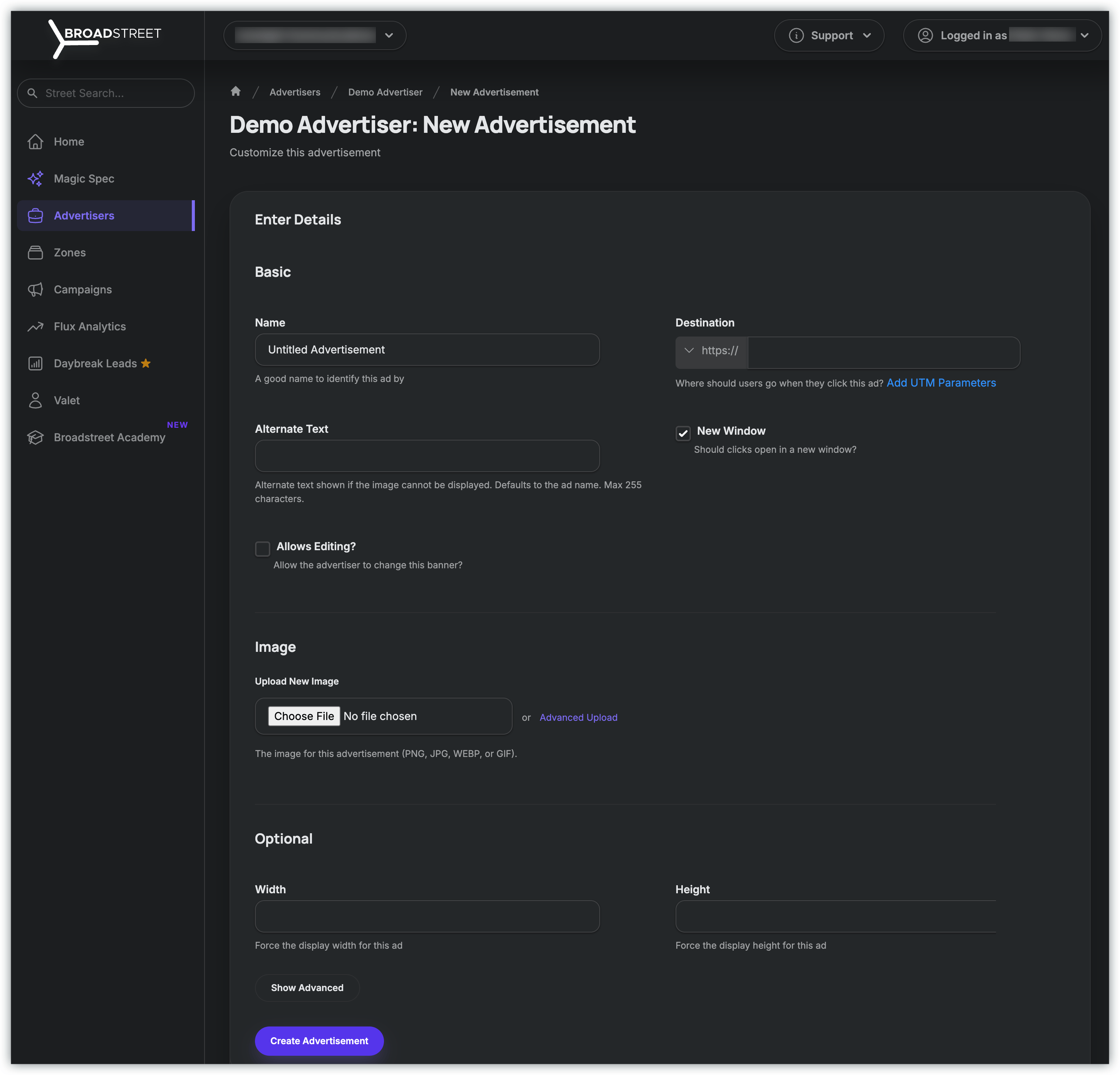Click the Flux Analytics trend icon
This screenshot has height=1075, width=1120.
coord(35,327)
